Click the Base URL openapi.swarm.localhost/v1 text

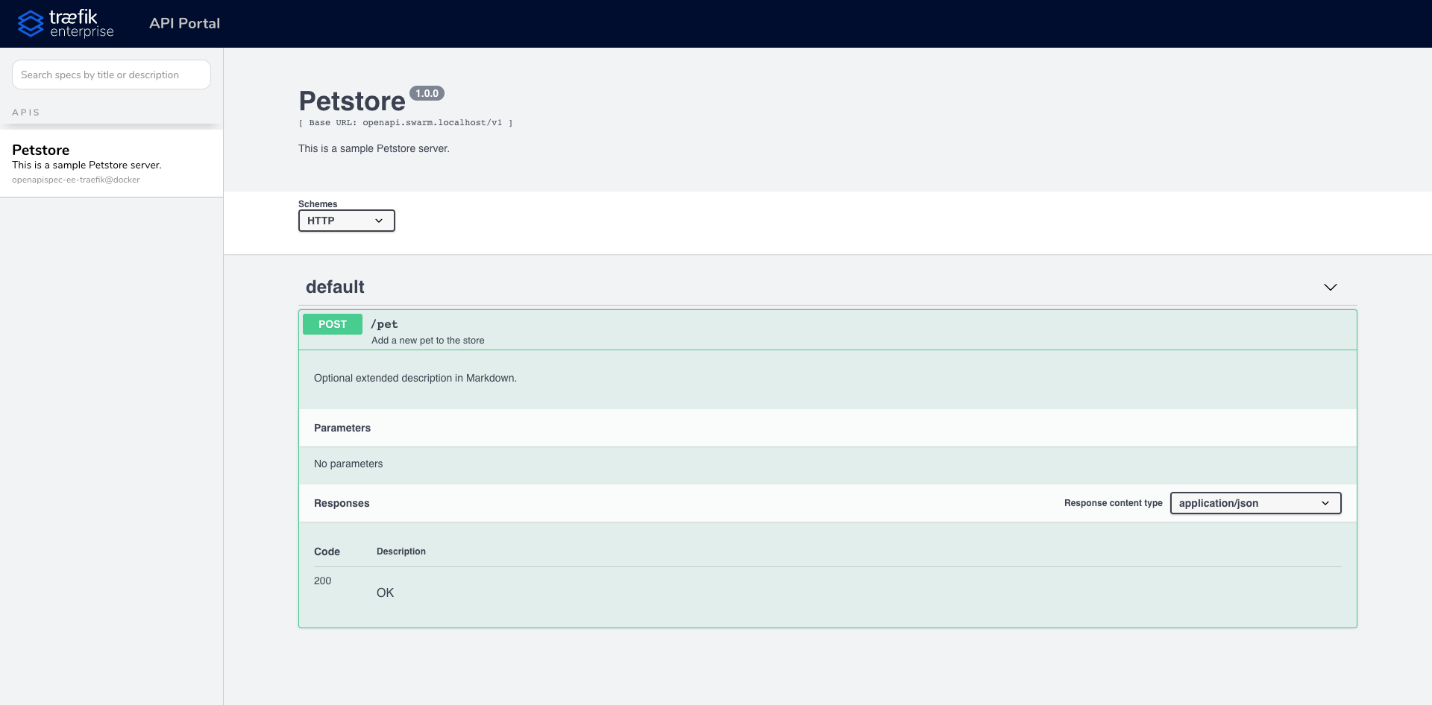[x=404, y=122]
